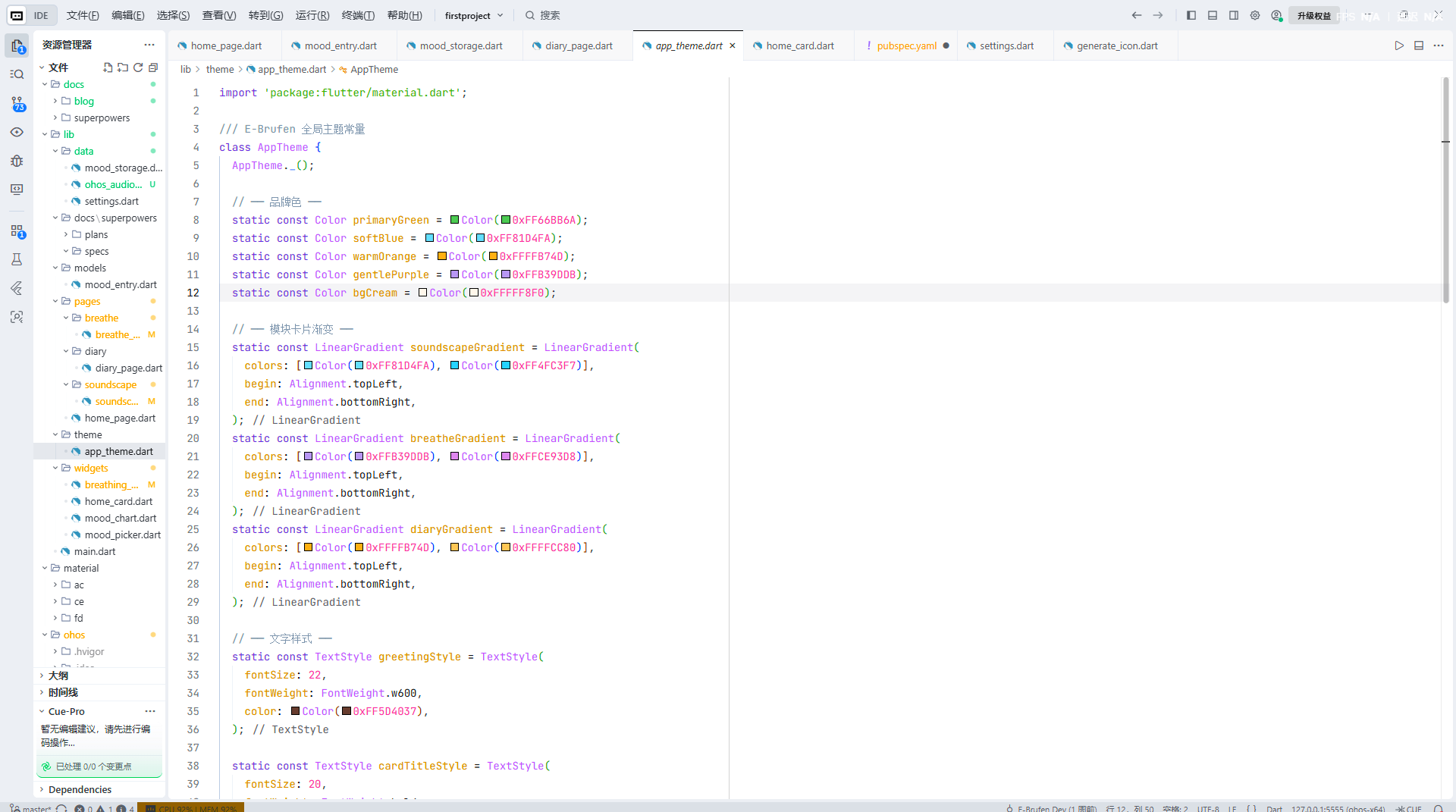
Task: Run the current file with the play icon
Action: click(1398, 45)
